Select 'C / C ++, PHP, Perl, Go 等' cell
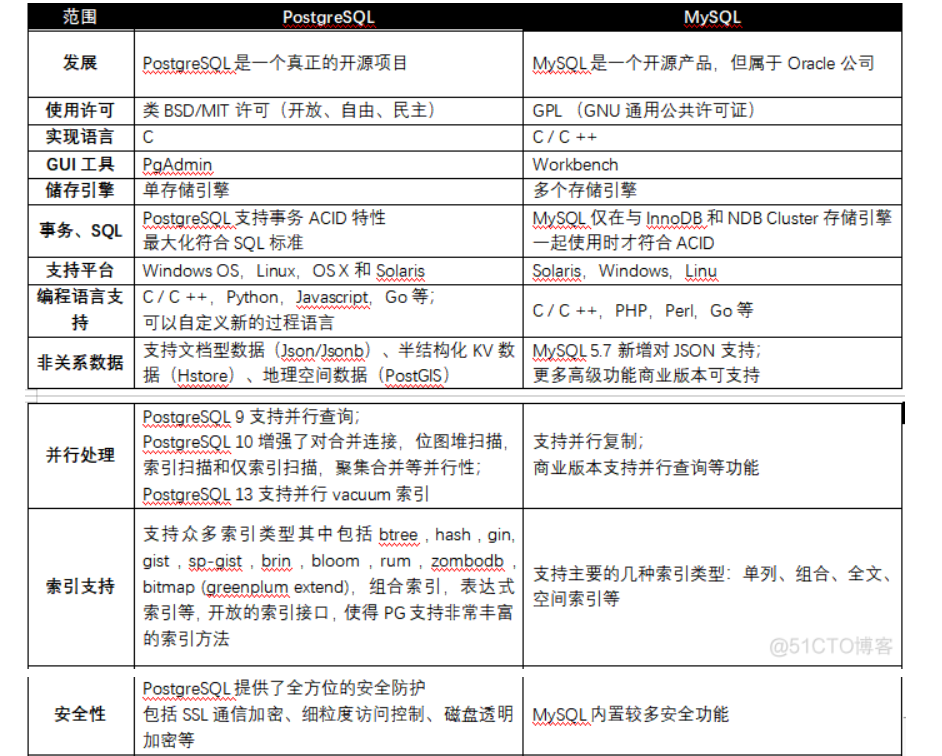 point(713,310)
